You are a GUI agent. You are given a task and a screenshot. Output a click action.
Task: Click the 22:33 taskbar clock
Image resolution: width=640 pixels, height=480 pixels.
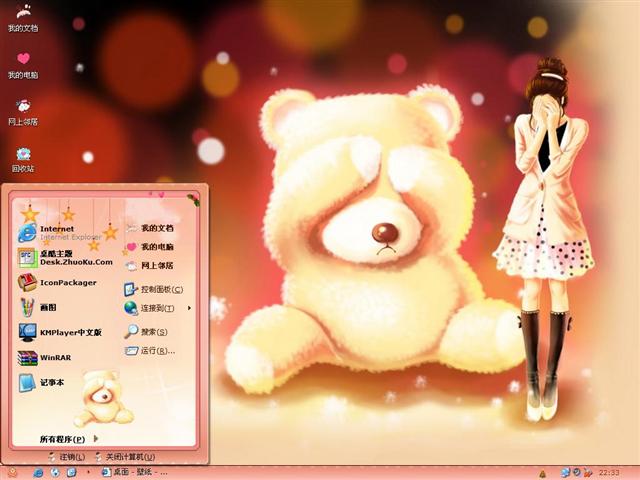[x=609, y=473]
